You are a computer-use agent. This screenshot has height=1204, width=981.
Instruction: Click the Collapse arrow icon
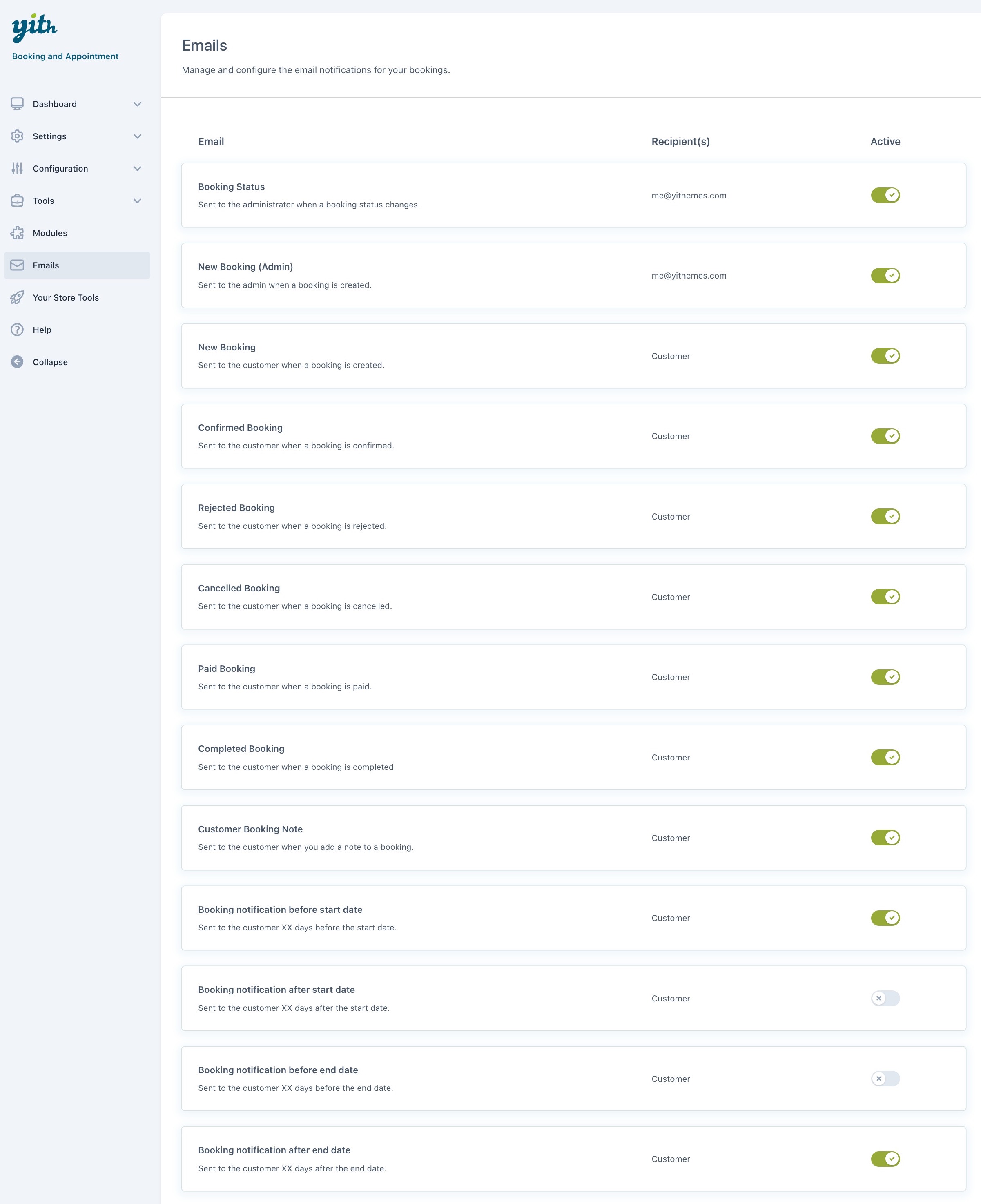pyautogui.click(x=17, y=361)
